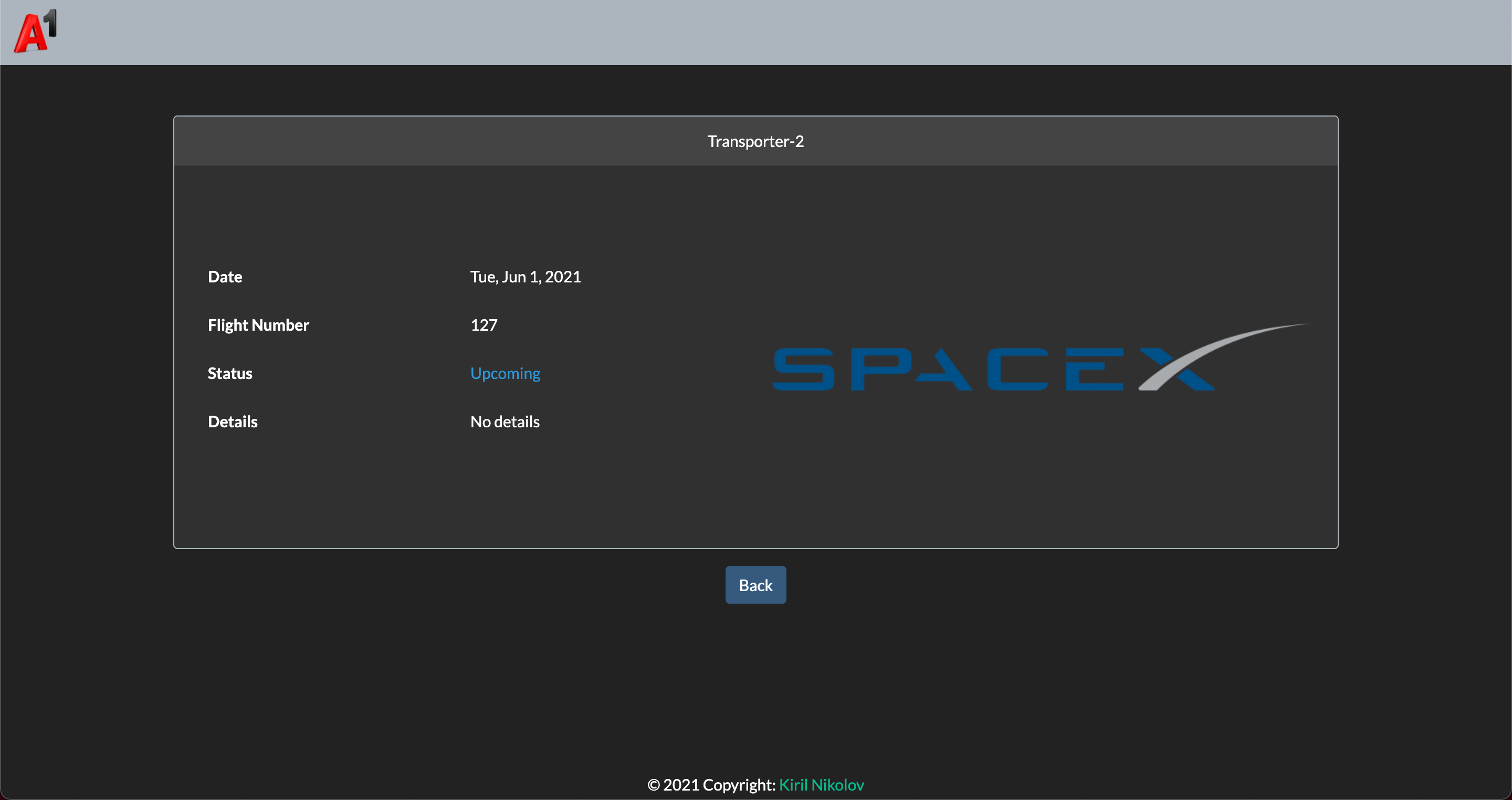
Task: Click the digit 1 in the A1 logo
Action: click(x=51, y=24)
